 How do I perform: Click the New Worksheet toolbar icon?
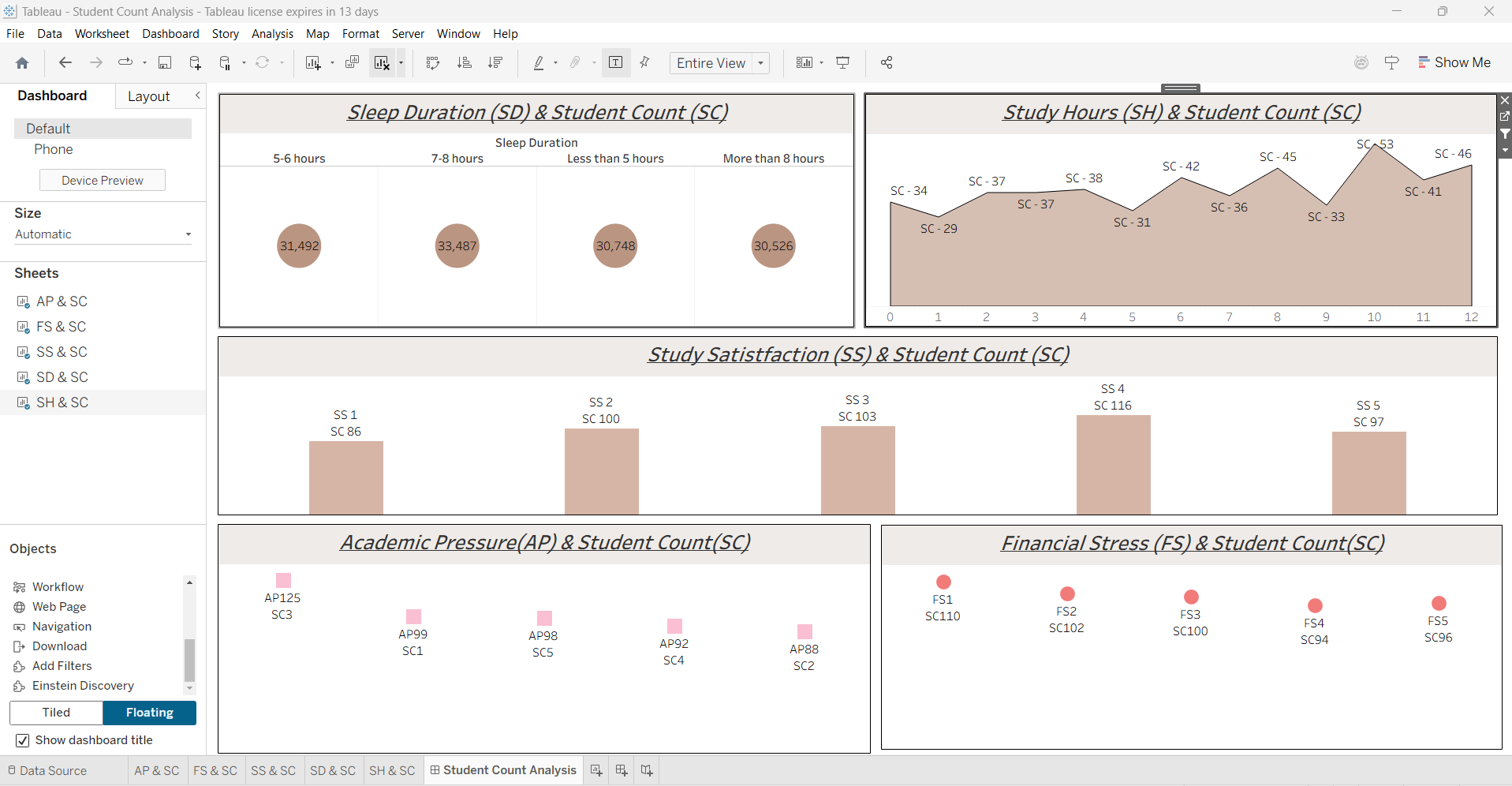coord(313,63)
